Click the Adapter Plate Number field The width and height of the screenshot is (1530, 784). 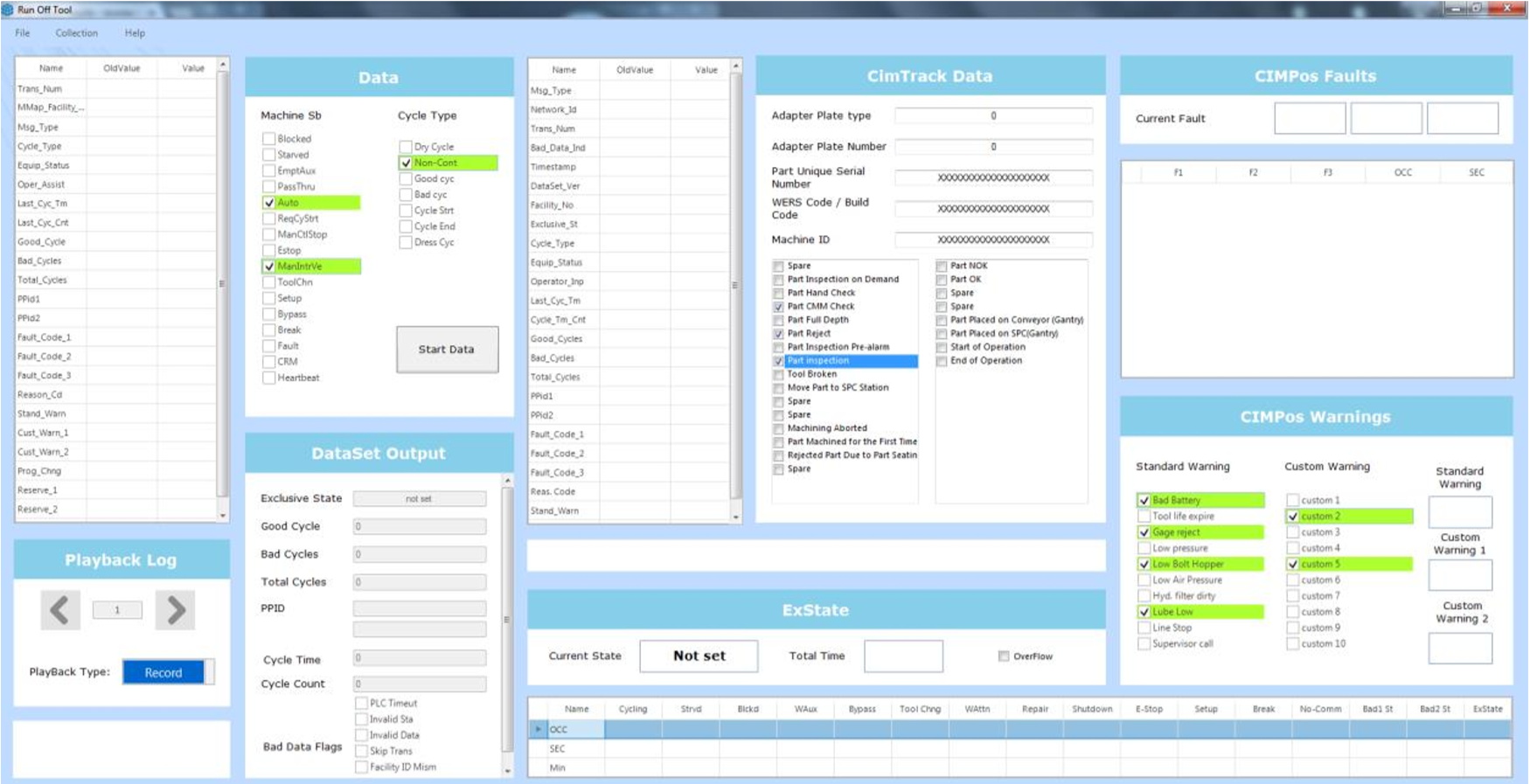tap(993, 147)
